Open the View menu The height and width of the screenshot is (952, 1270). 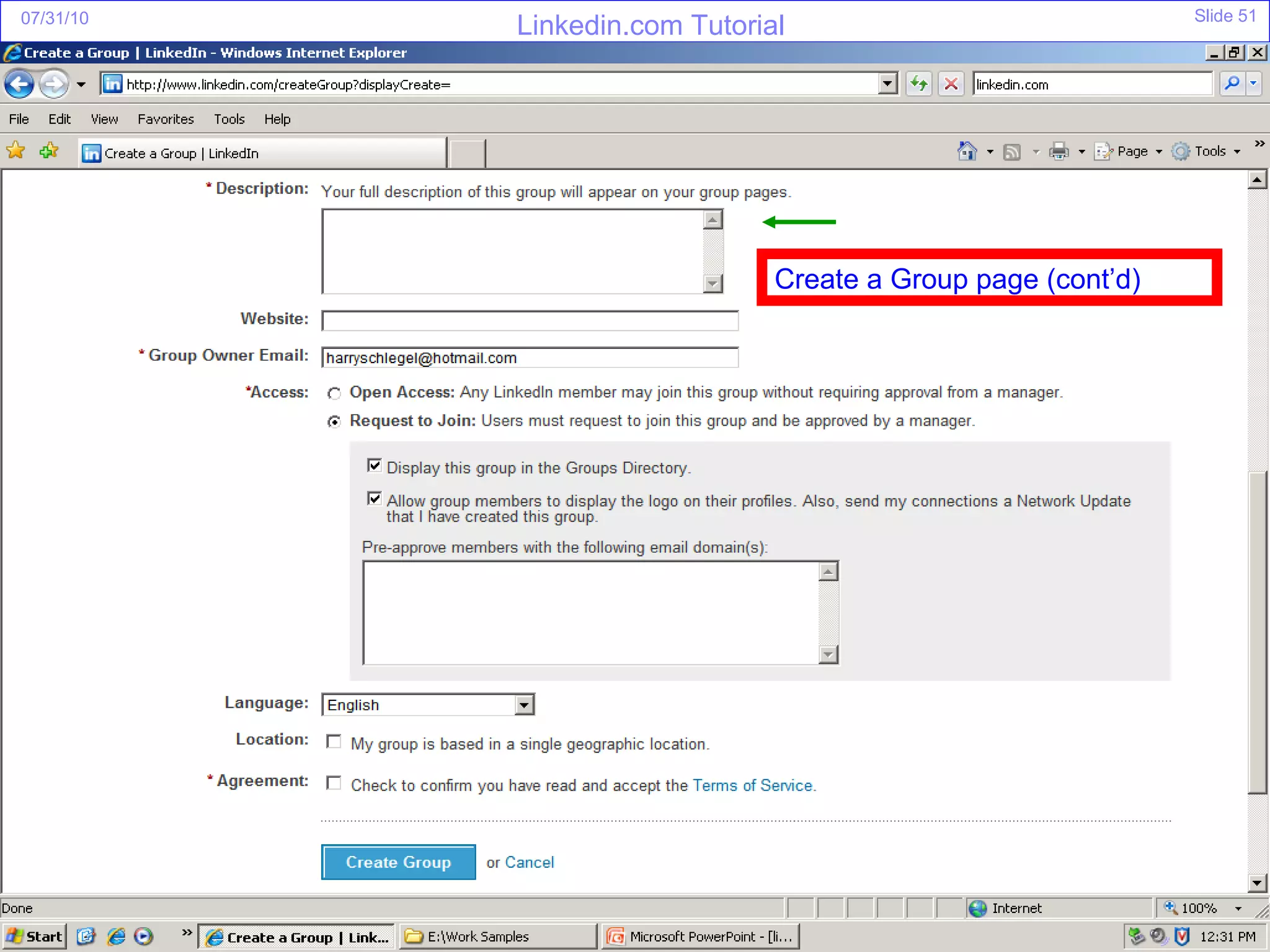click(104, 119)
